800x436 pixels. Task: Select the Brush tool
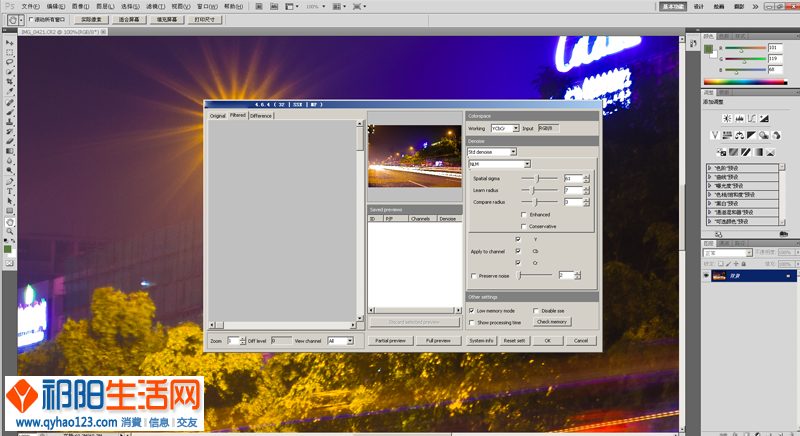coord(9,112)
